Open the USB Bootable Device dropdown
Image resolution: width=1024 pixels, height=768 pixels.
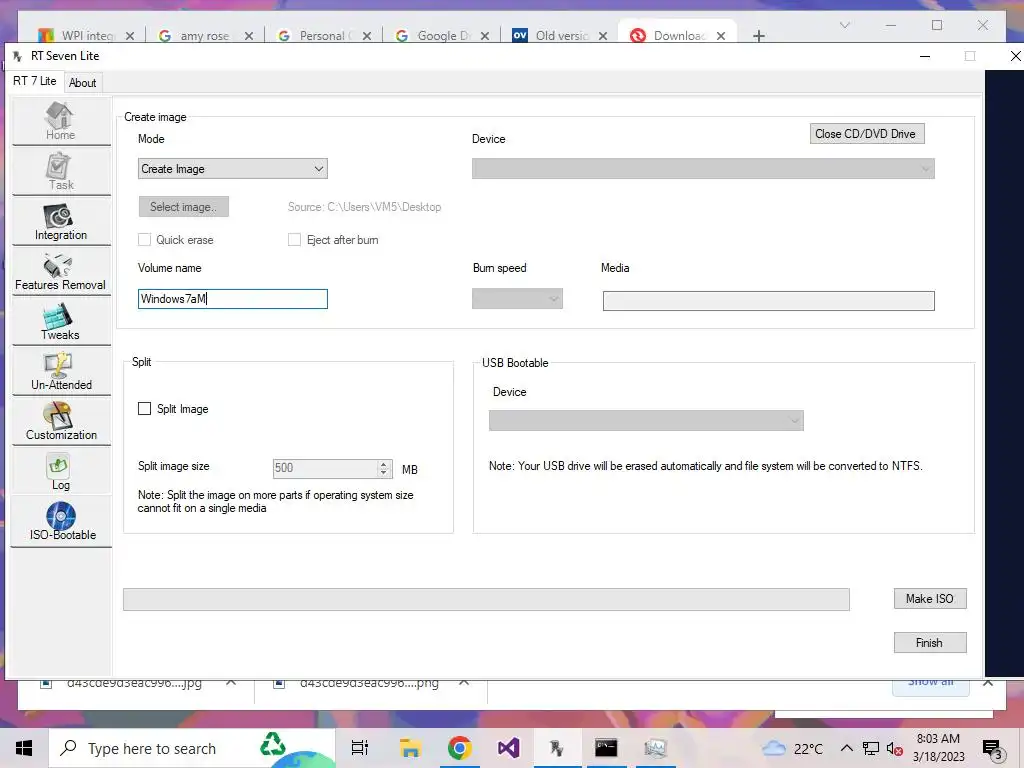[646, 420]
